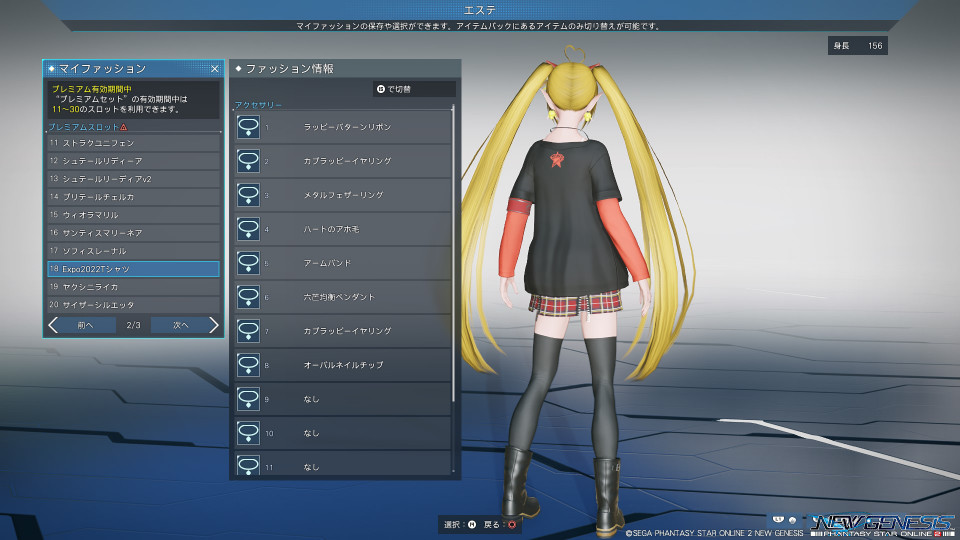Click the accessory icon beside メタルフェザーリング
Screen dimensions: 960x540
coord(248,195)
